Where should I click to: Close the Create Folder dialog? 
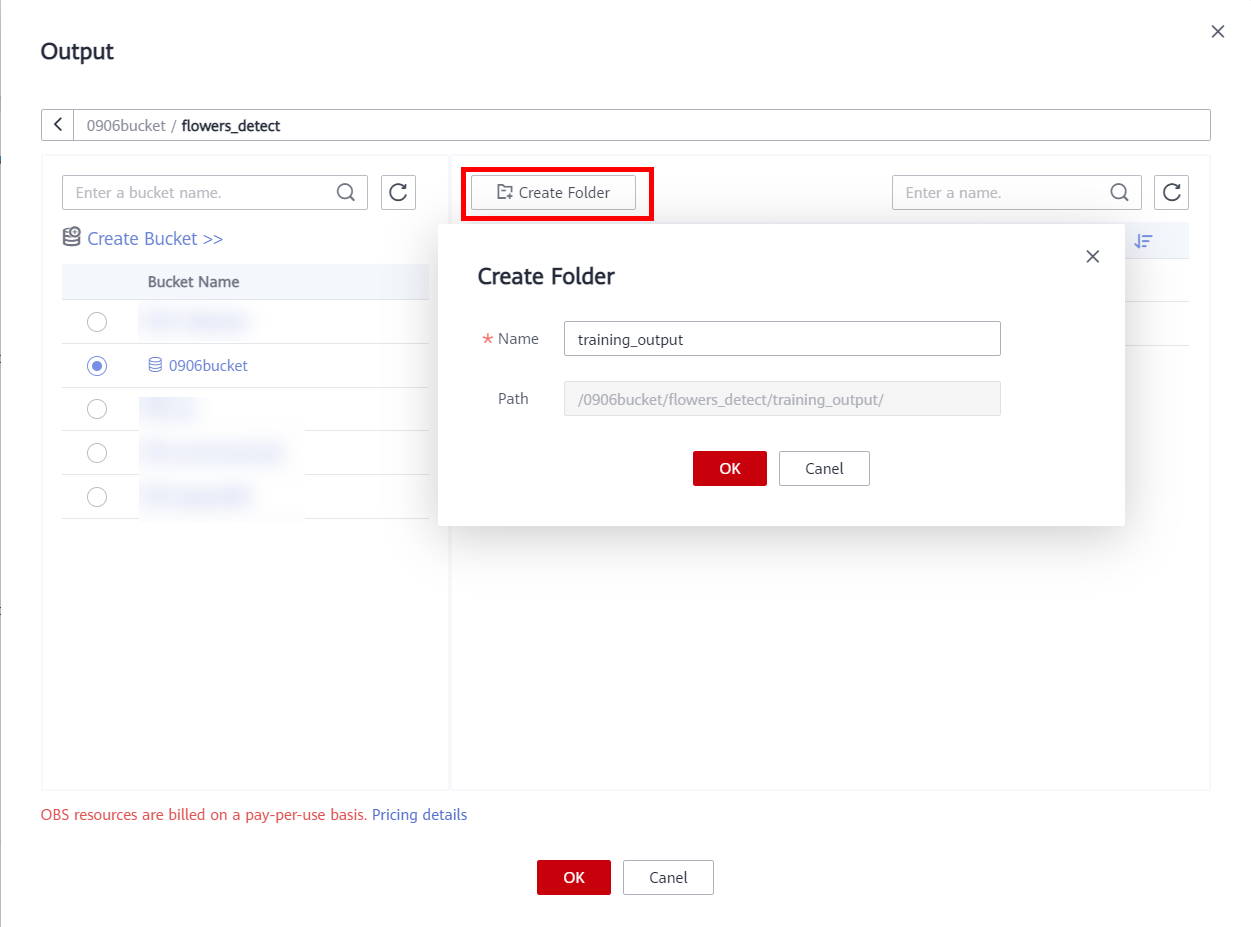pos(1092,257)
